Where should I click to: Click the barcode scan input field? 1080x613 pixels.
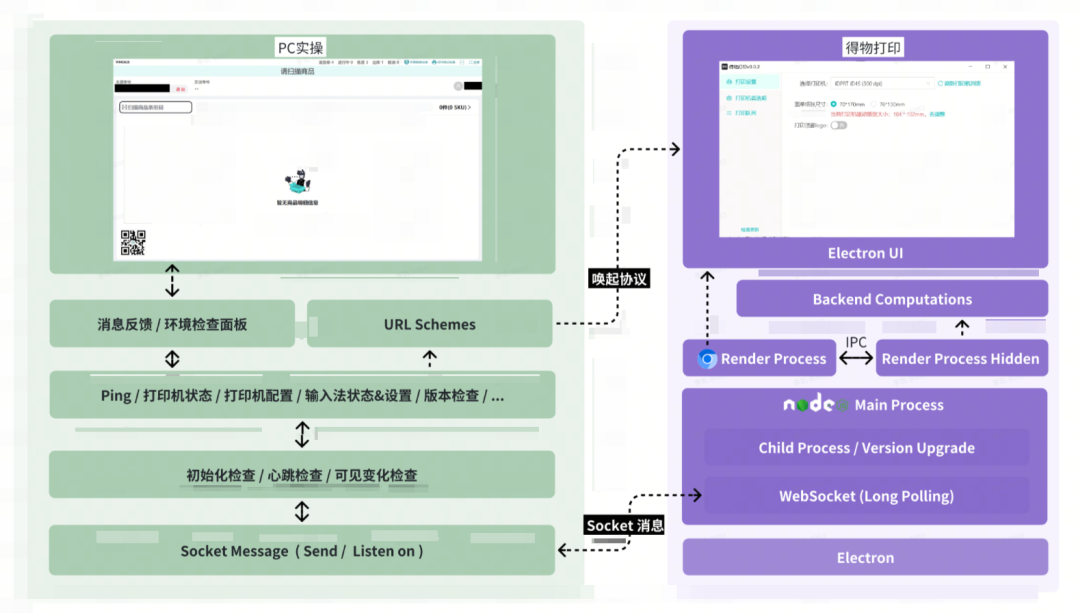coord(156,107)
